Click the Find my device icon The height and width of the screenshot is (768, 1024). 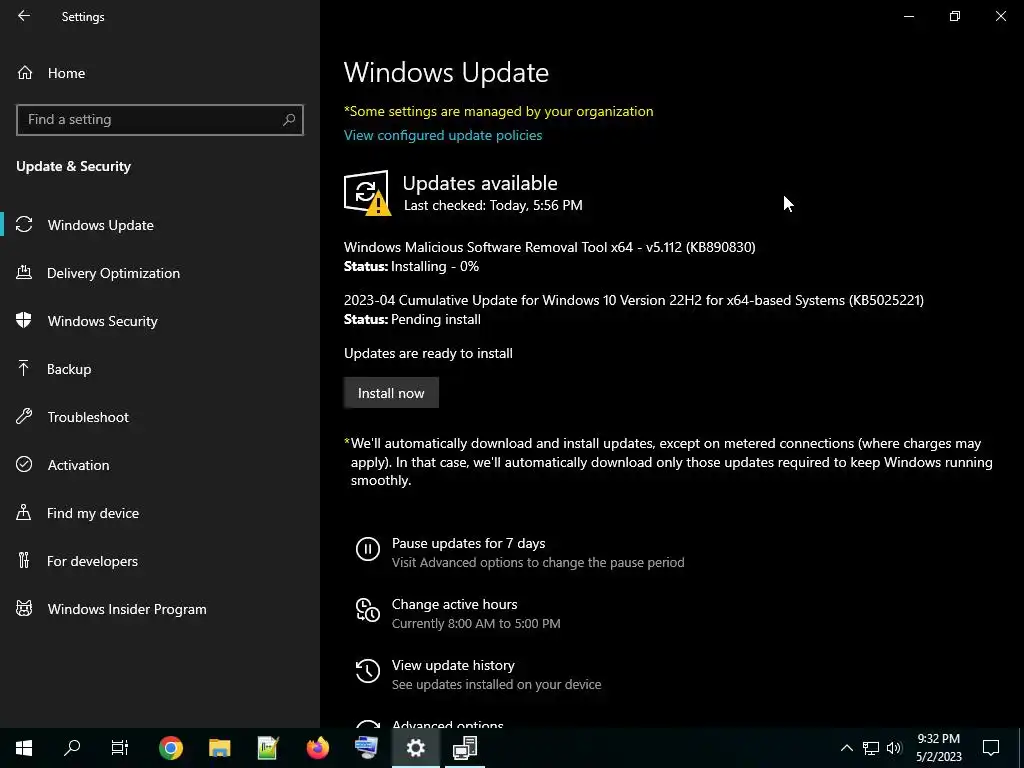24,512
